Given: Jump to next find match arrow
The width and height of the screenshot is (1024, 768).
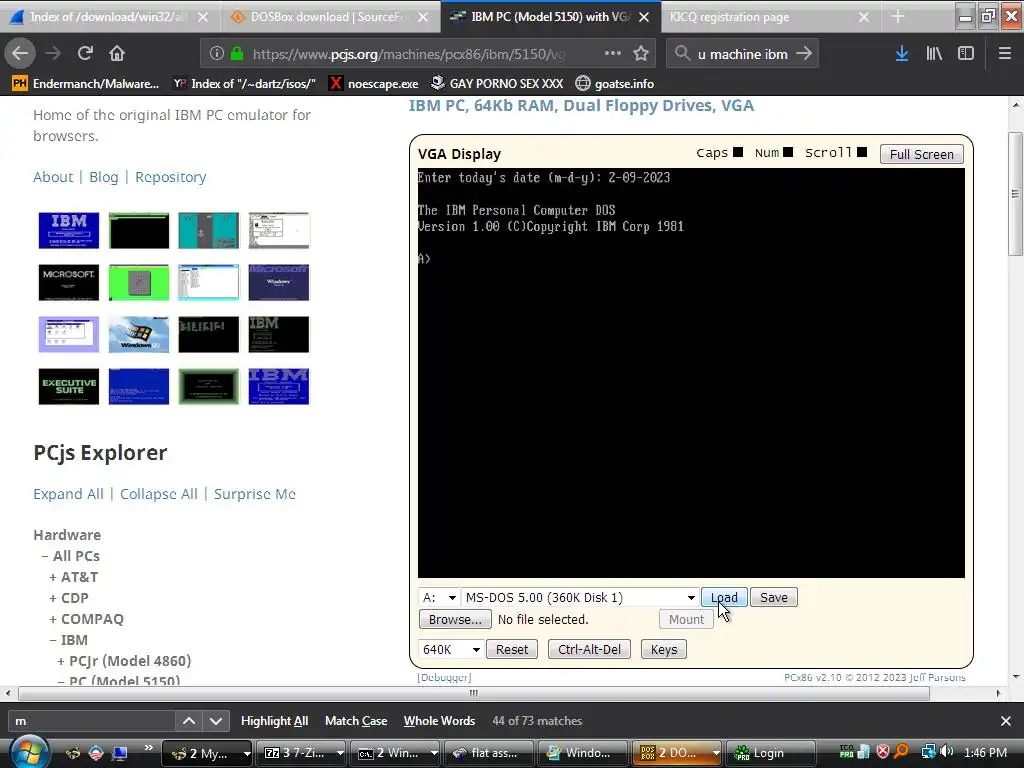Looking at the screenshot, I should pos(216,721).
